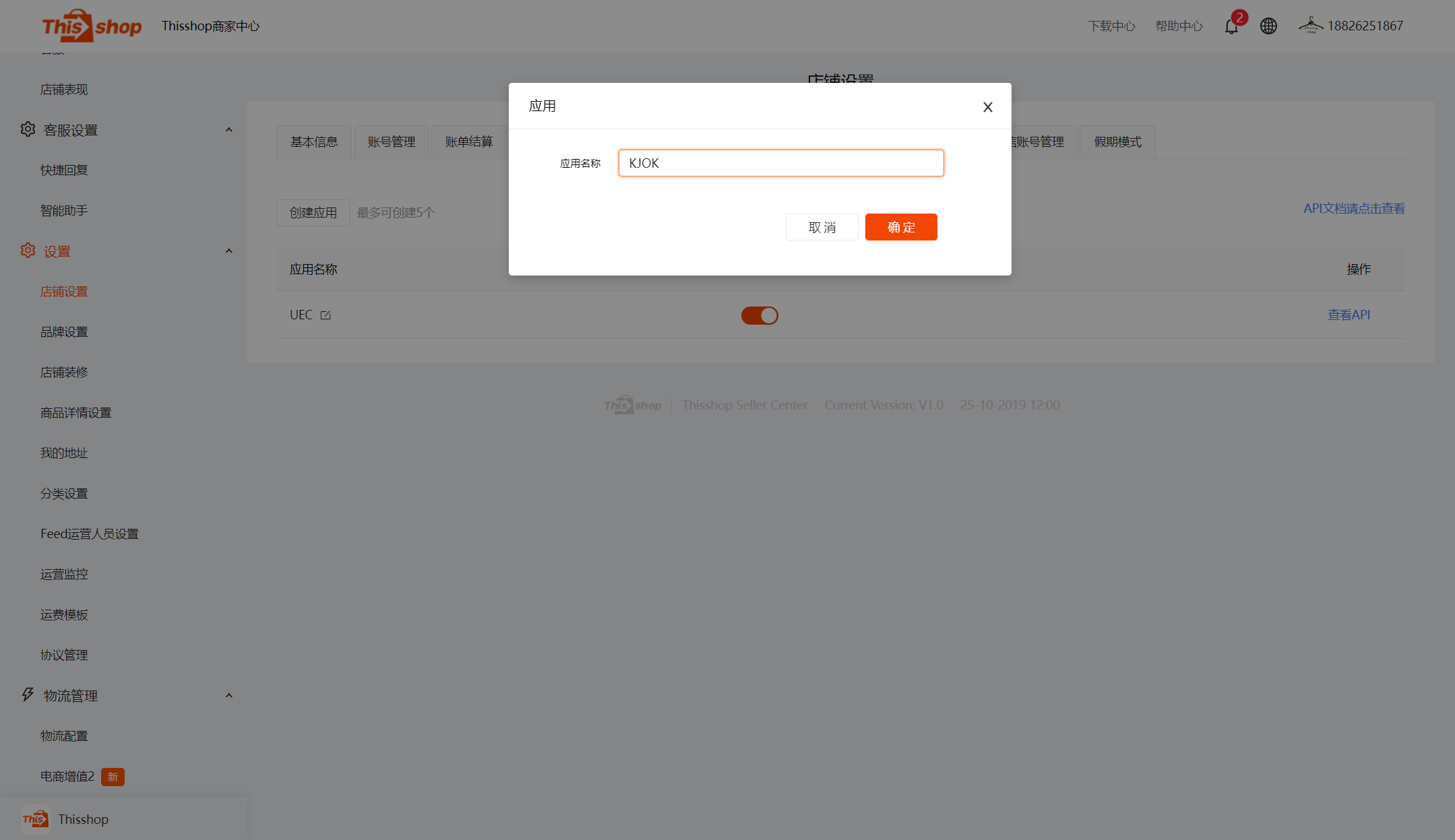Open the notification bell
The width and height of the screenshot is (1455, 840).
click(x=1231, y=26)
